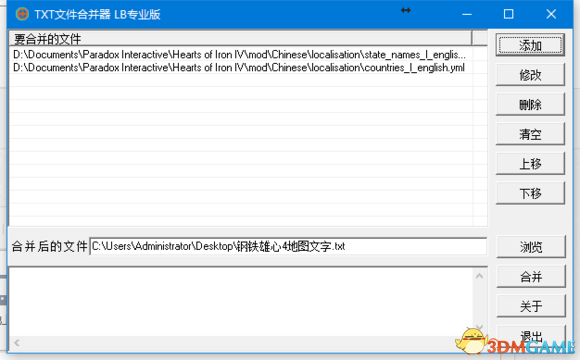The height and width of the screenshot is (360, 580).
Task: Click the horizontal scrollbar left arrow
Action: [x=17, y=343]
